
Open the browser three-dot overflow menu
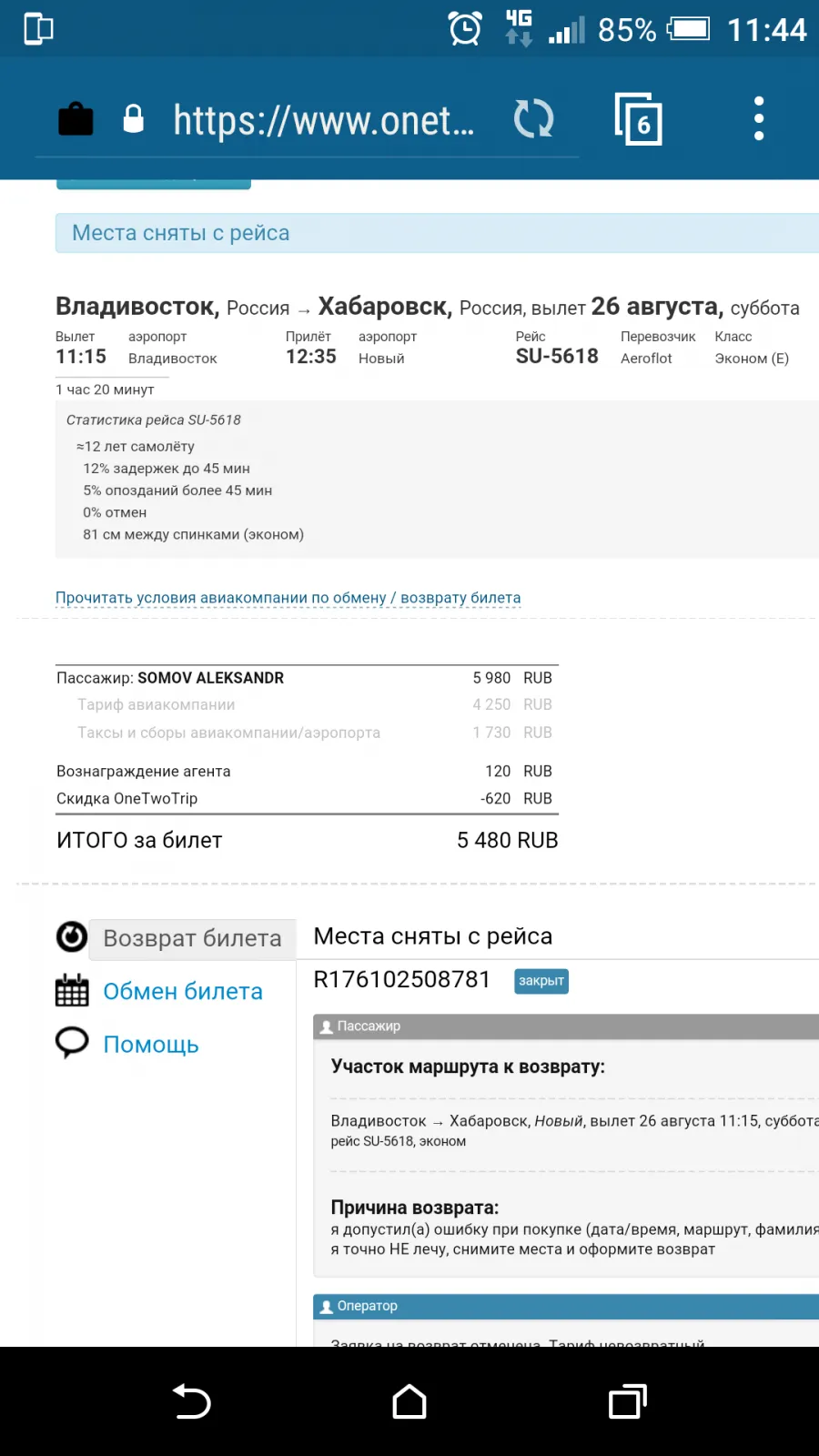click(759, 118)
